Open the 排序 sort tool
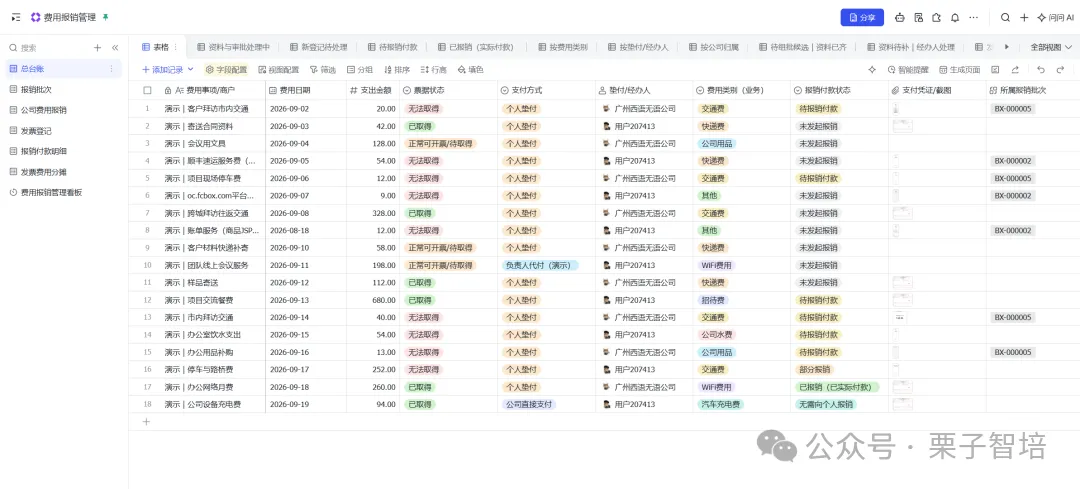1080x489 pixels. point(397,70)
